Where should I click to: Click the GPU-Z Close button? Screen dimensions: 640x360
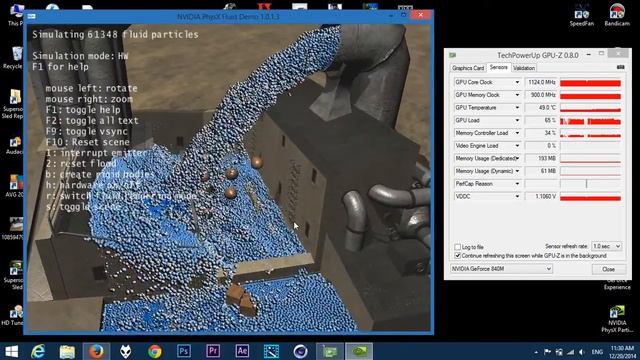[608, 269]
